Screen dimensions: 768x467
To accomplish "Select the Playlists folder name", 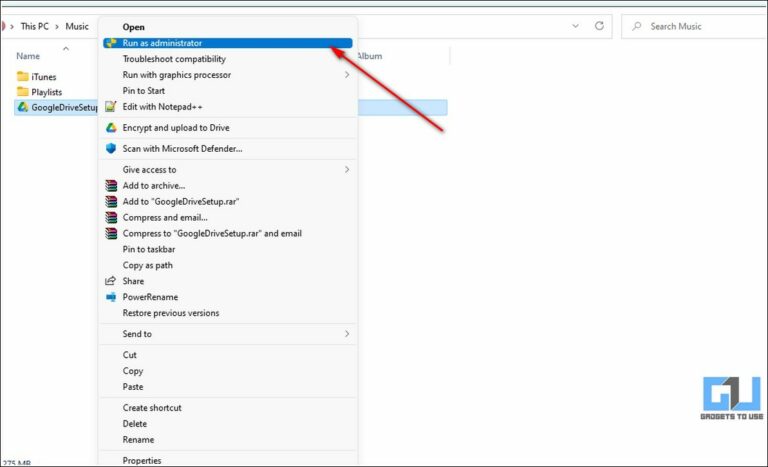I will point(47,92).
